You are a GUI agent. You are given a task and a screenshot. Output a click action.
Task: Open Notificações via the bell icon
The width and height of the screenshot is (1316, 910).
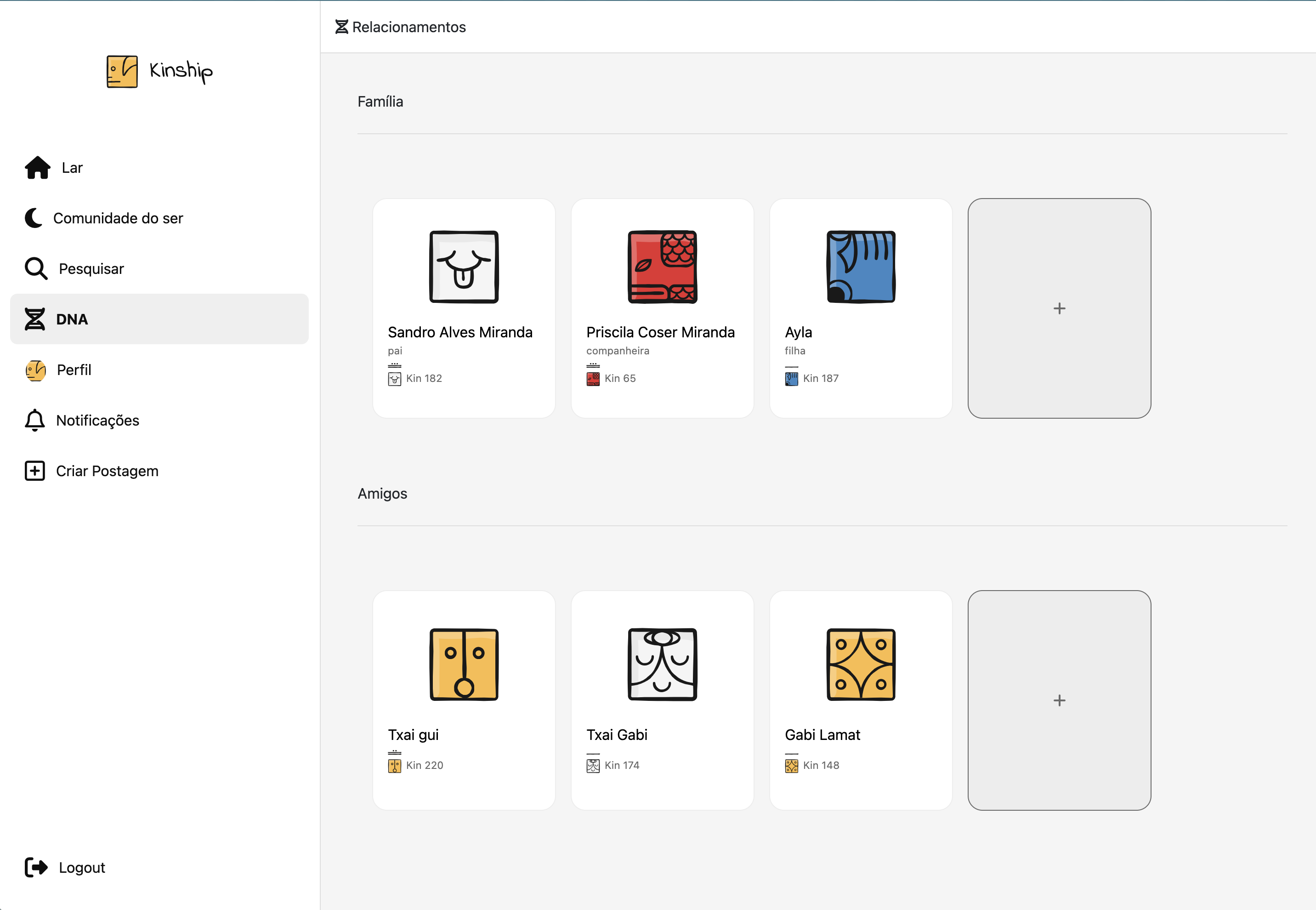coord(35,420)
